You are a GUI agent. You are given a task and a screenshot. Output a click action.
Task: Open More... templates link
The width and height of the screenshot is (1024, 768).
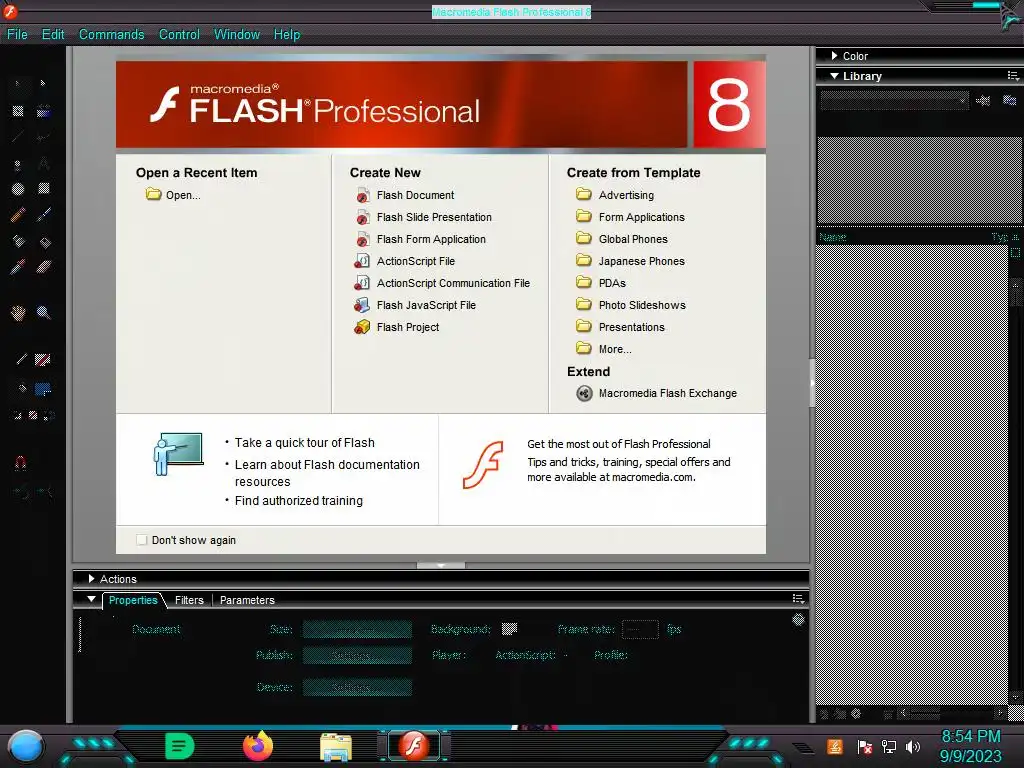(615, 349)
